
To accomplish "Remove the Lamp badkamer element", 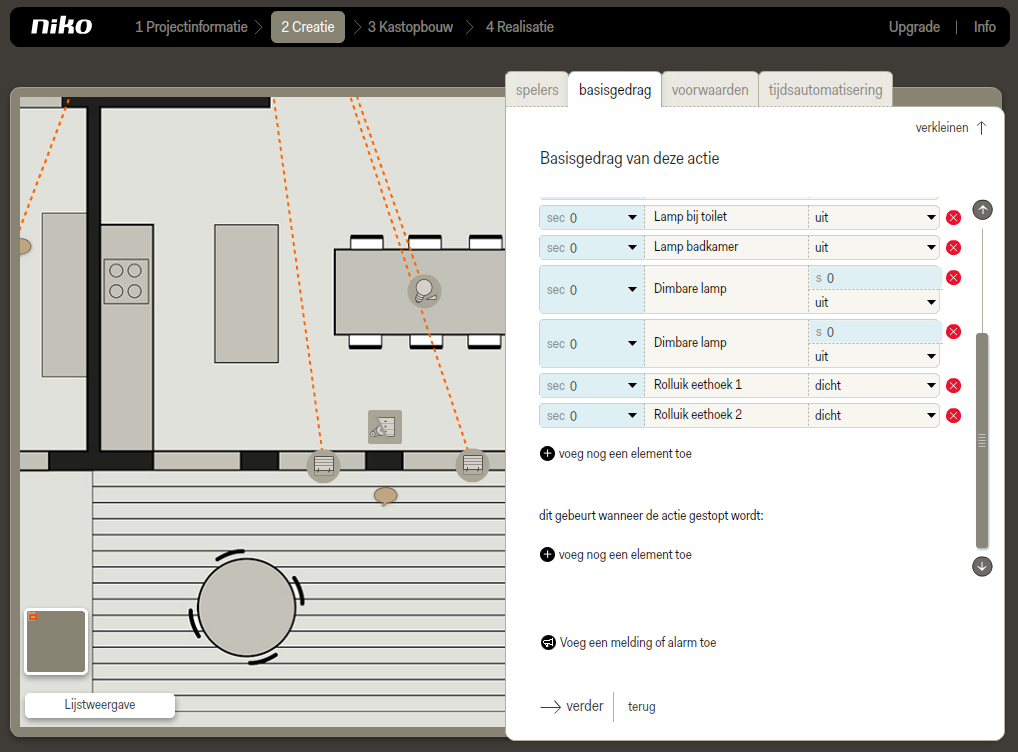I will [x=953, y=247].
